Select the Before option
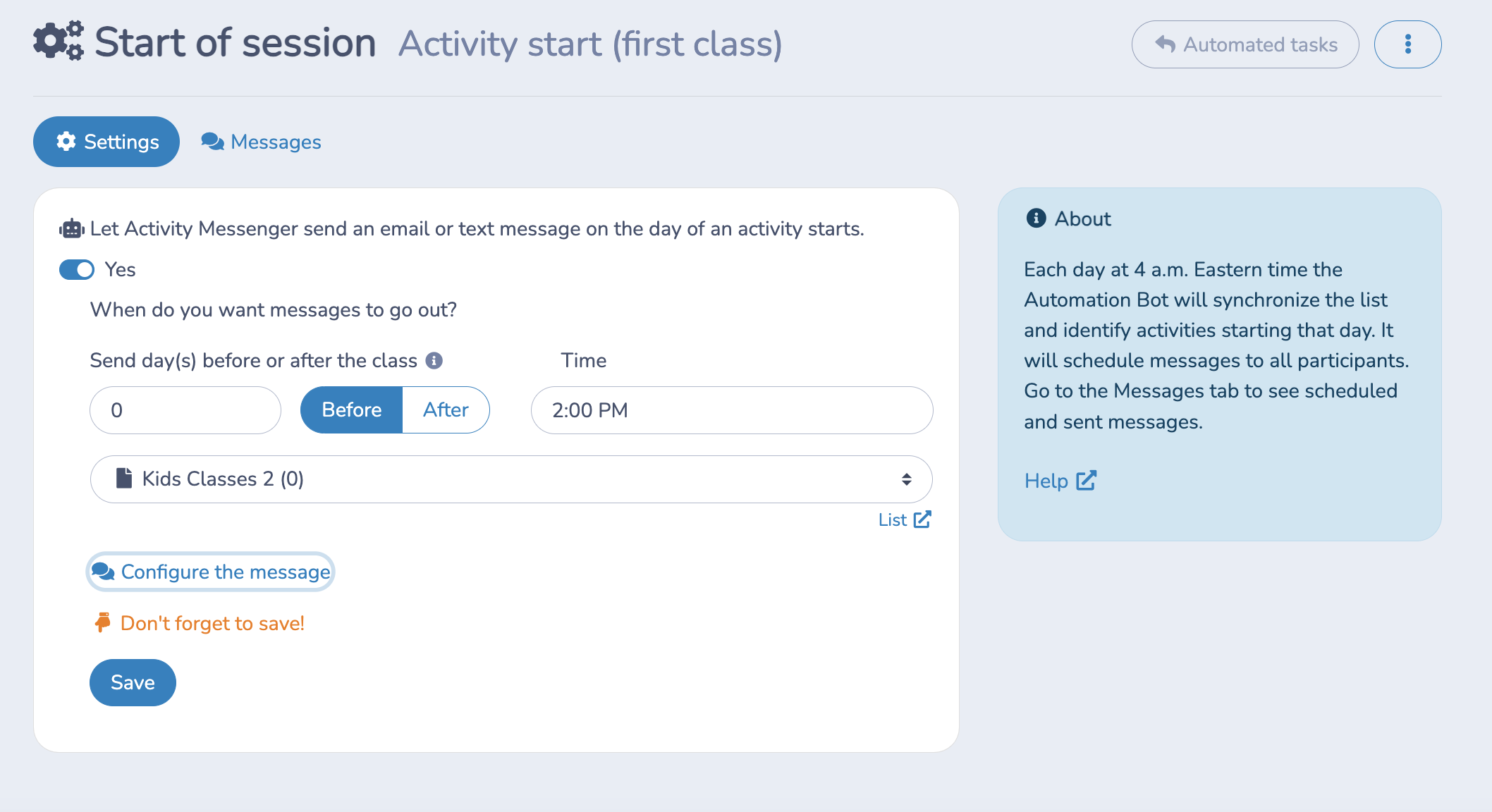The height and width of the screenshot is (812, 1492). click(351, 410)
